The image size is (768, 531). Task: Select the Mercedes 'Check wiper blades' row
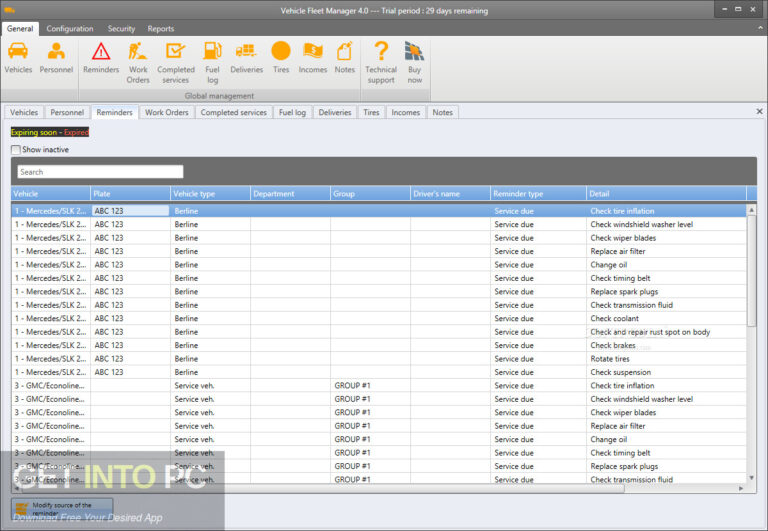(379, 238)
